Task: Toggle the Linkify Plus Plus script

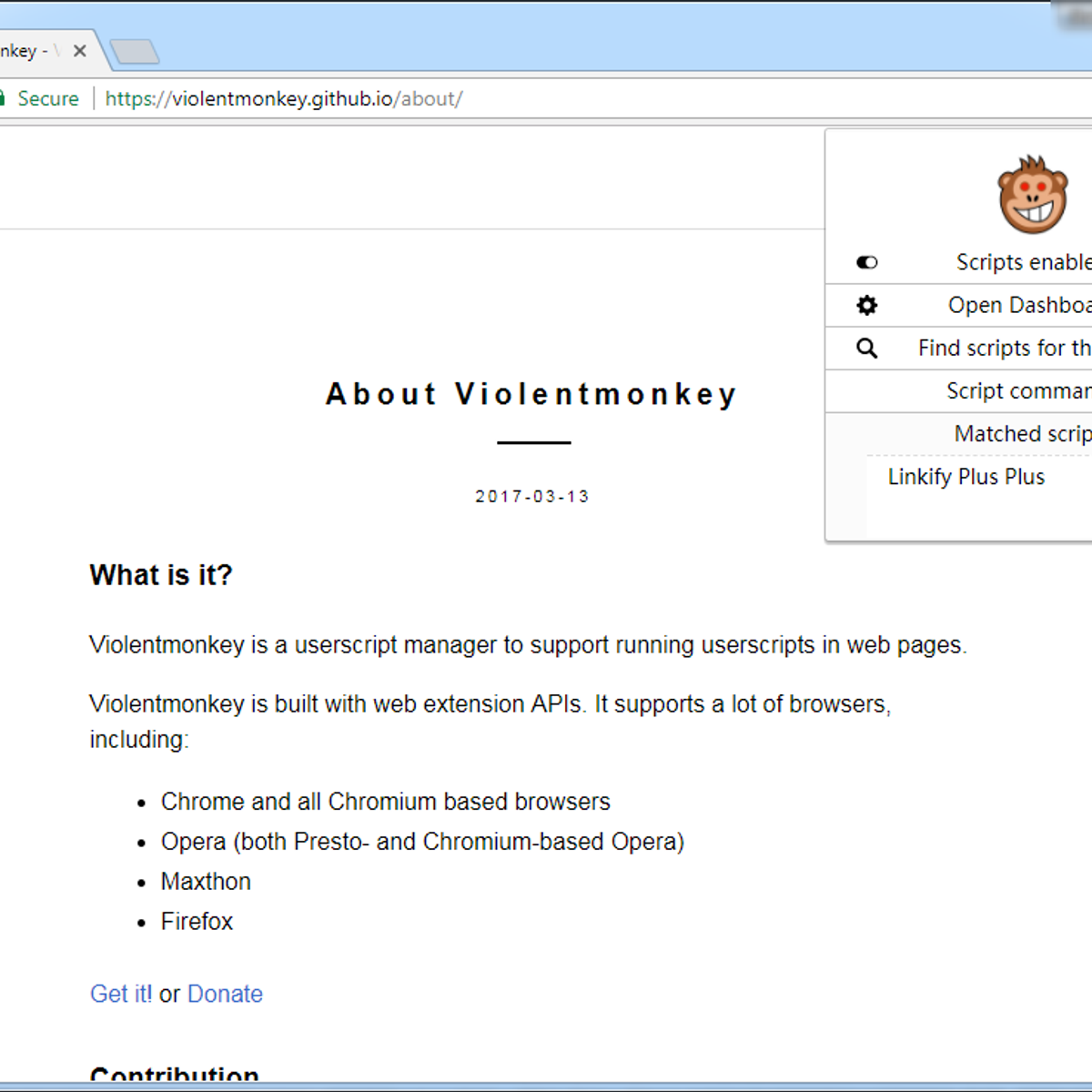Action: (x=979, y=476)
